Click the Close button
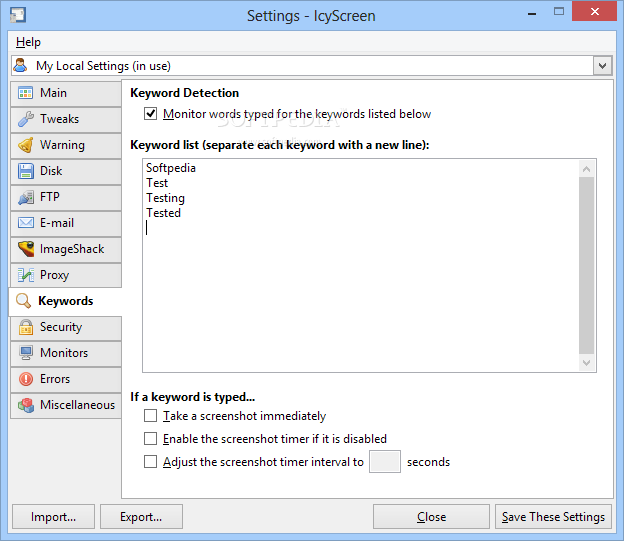This screenshot has width=624, height=541. pyautogui.click(x=431, y=517)
